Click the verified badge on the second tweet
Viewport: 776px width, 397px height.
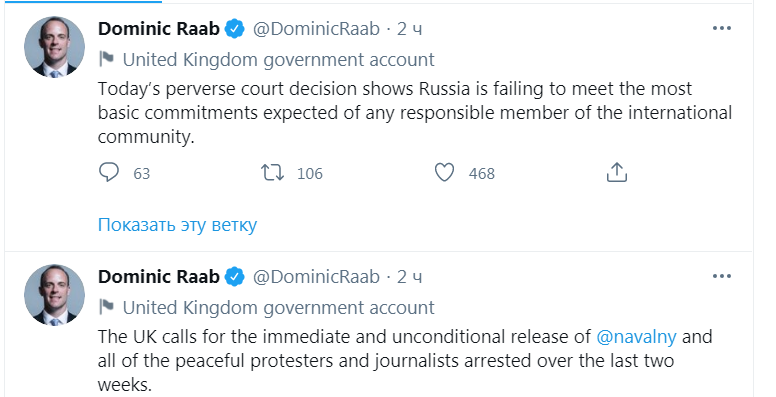235,277
